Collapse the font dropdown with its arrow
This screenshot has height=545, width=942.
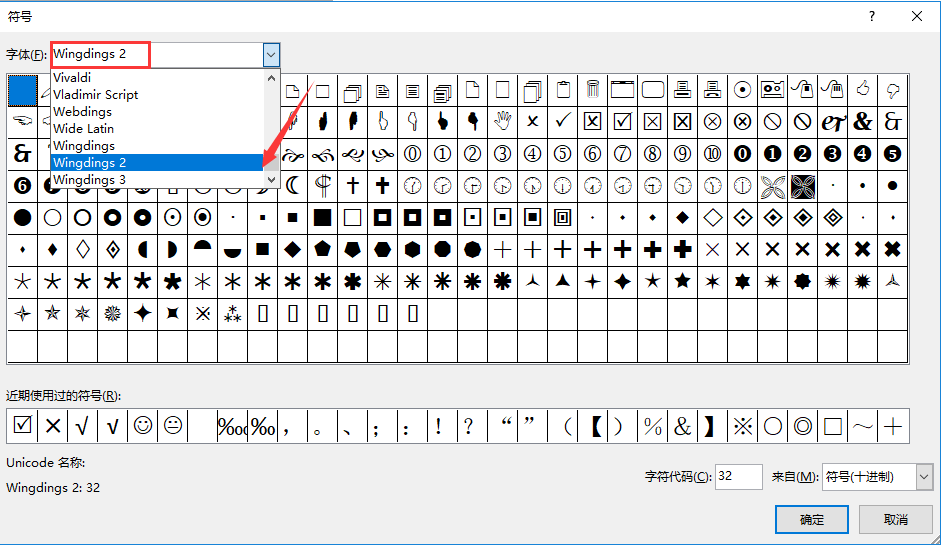coord(271,55)
